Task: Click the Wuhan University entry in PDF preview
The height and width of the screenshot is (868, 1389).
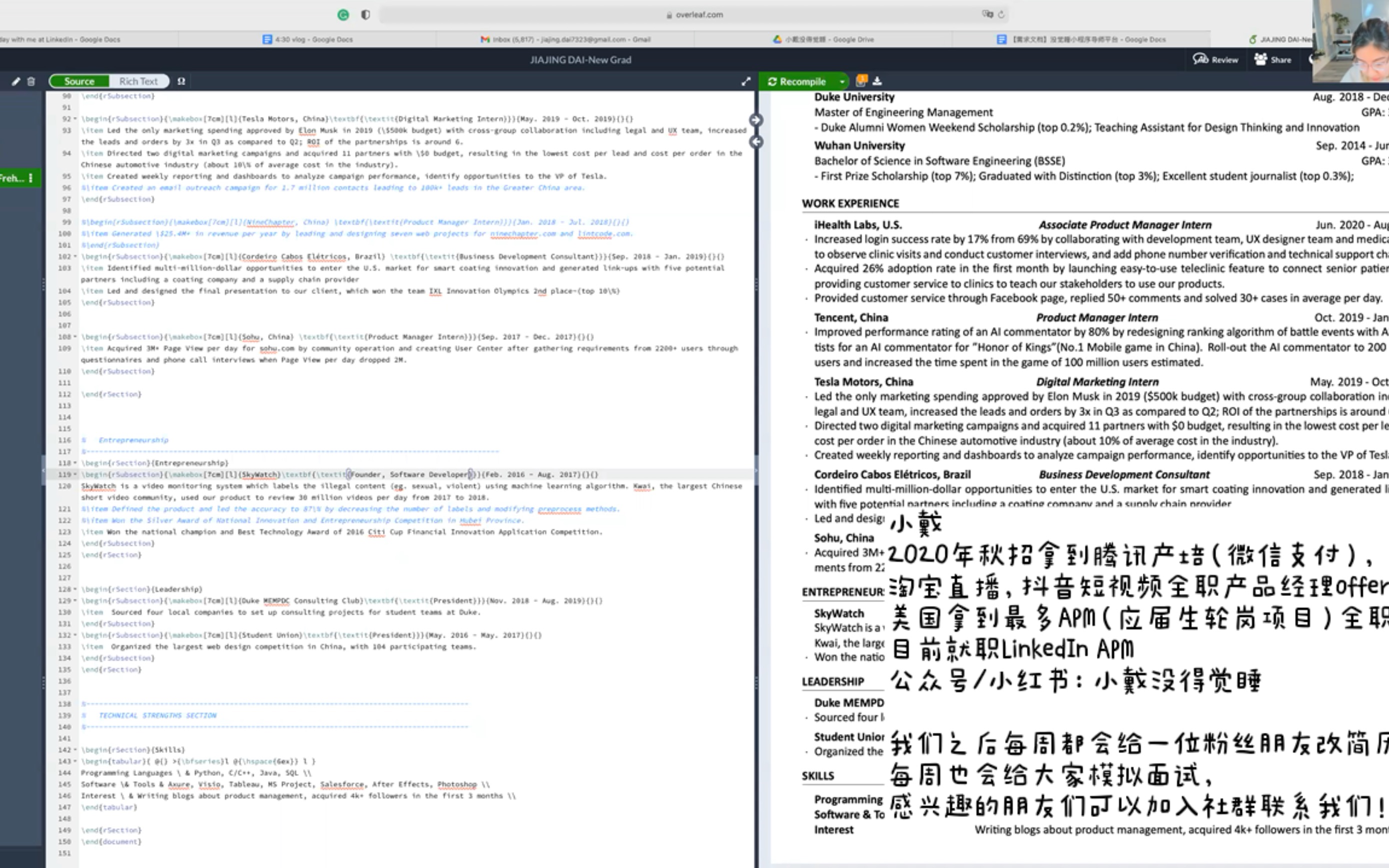Action: [859, 146]
